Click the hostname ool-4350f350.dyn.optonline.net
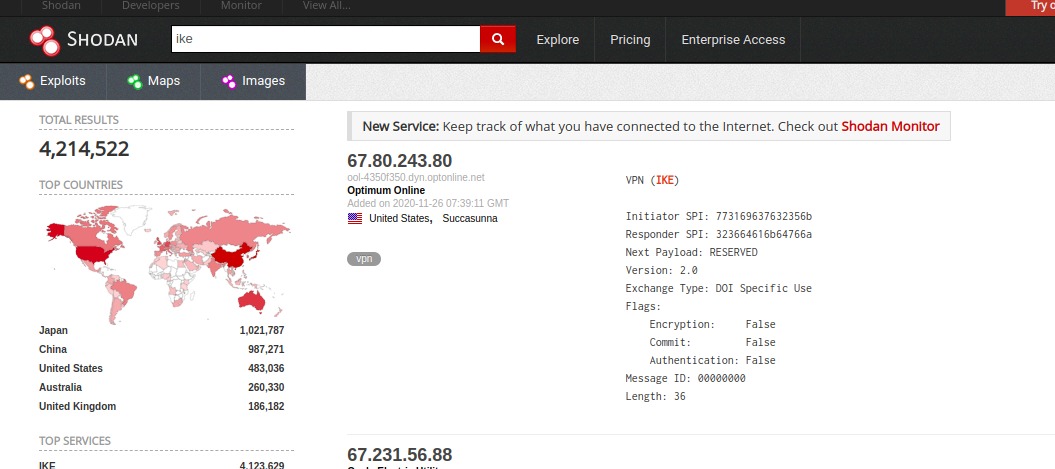Image resolution: width=1055 pixels, height=469 pixels. [416, 178]
